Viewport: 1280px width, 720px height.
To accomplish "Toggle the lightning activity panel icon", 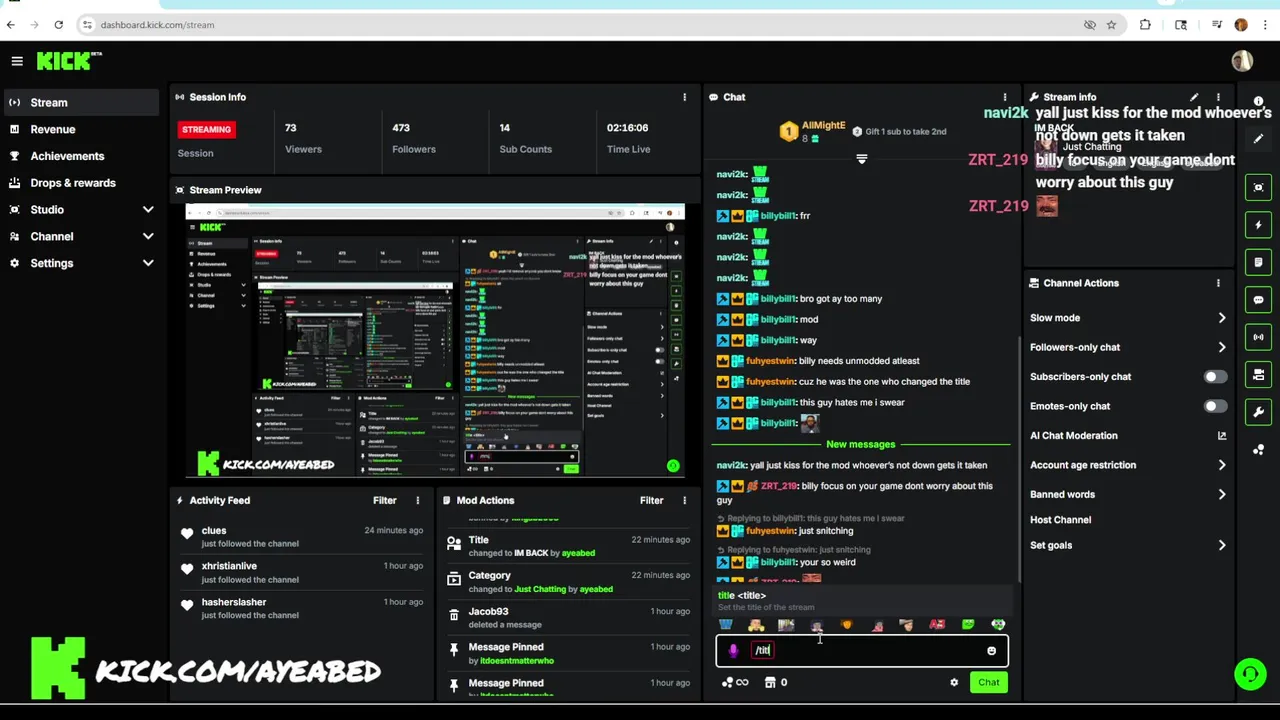I will (1259, 225).
